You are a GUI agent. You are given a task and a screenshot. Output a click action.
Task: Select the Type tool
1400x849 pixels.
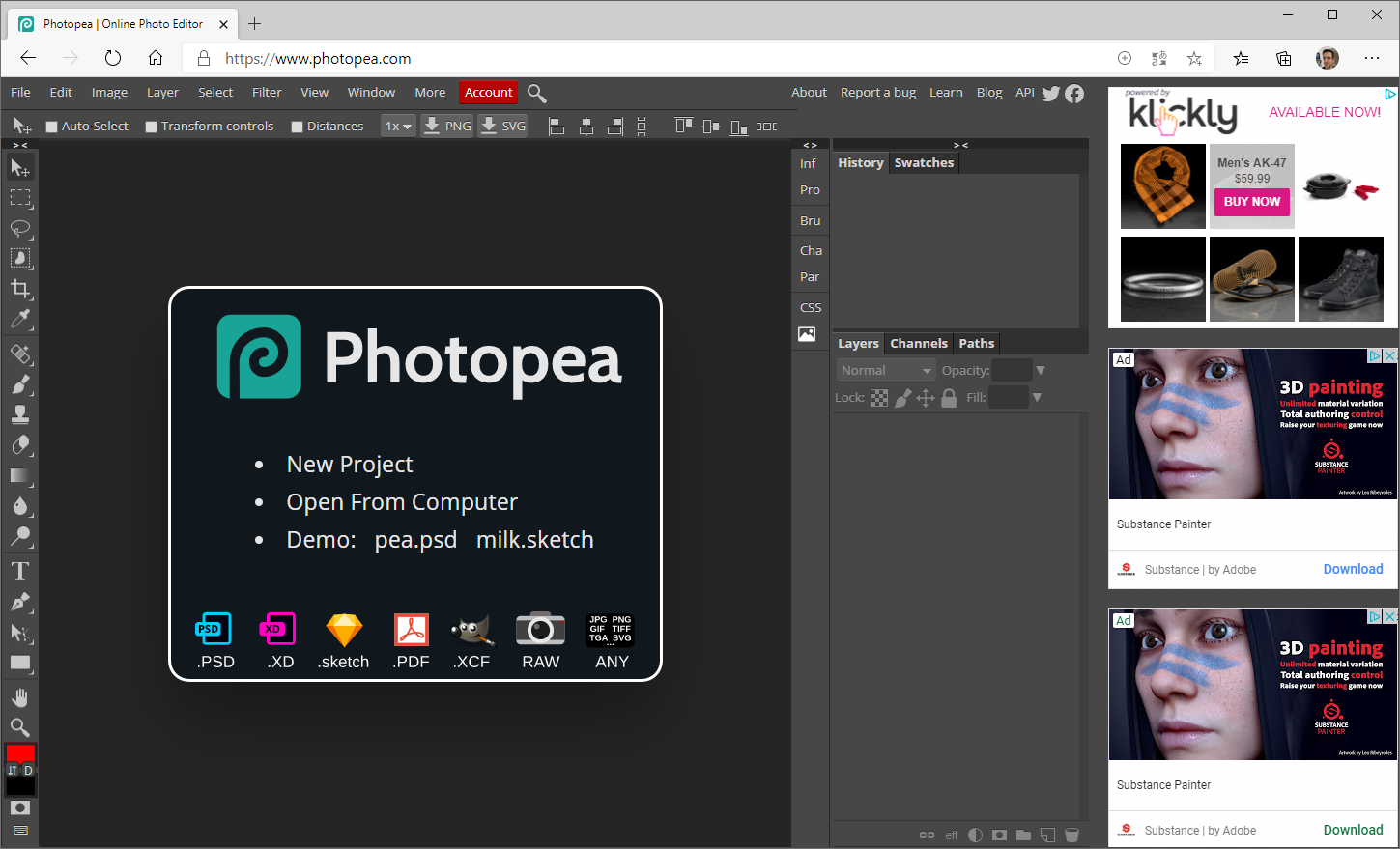tap(20, 571)
